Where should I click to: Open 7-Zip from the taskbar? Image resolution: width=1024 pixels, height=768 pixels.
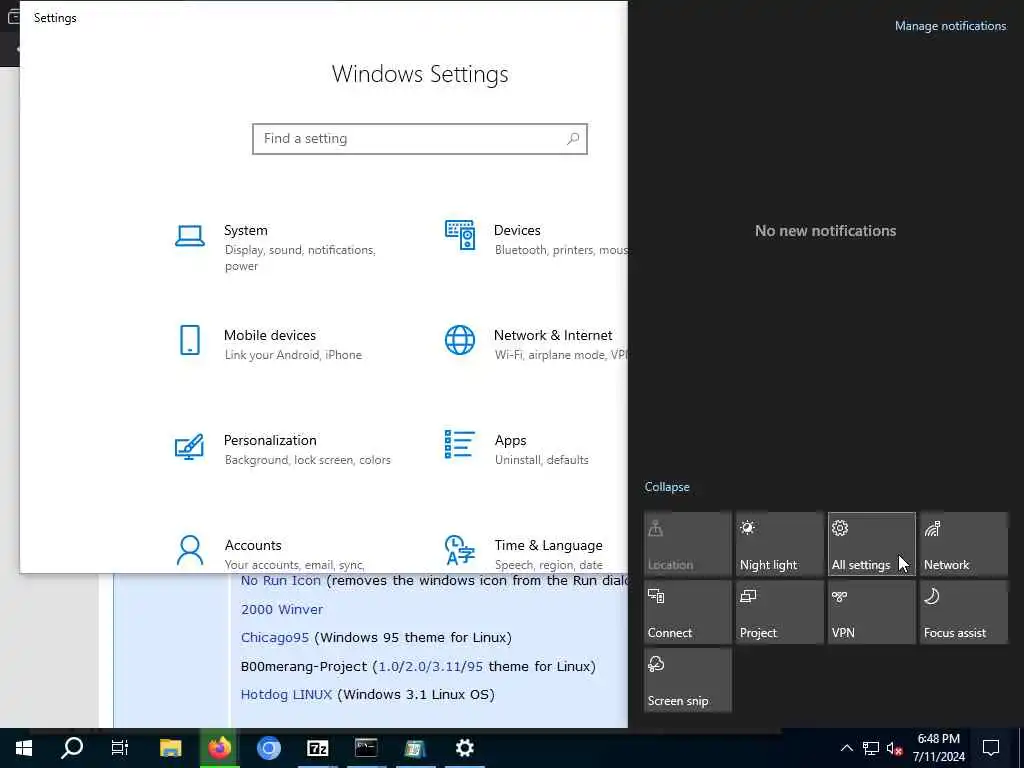click(317, 748)
